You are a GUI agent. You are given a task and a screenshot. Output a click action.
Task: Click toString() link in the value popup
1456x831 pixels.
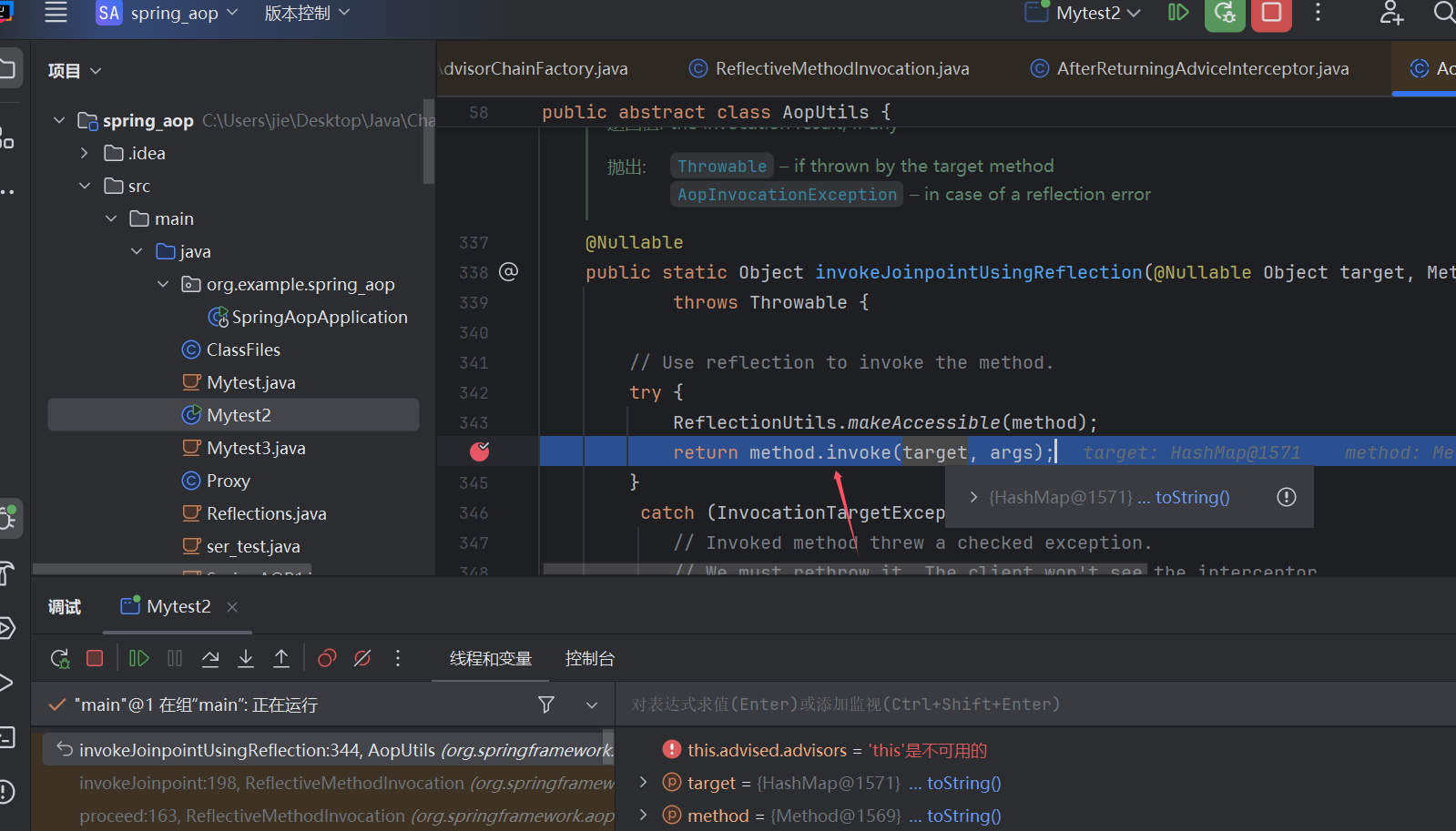1193,497
